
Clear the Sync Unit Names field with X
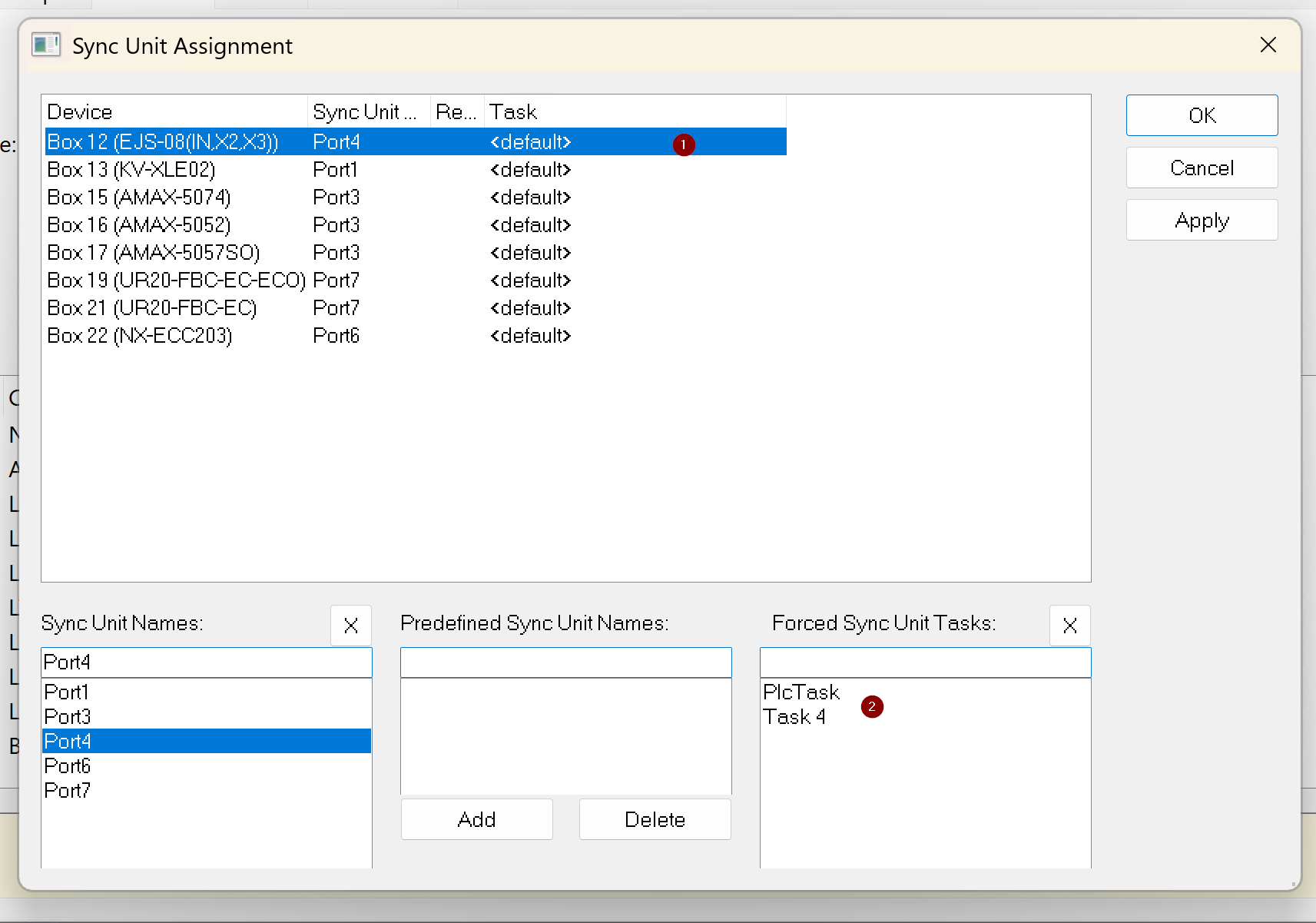[351, 626]
